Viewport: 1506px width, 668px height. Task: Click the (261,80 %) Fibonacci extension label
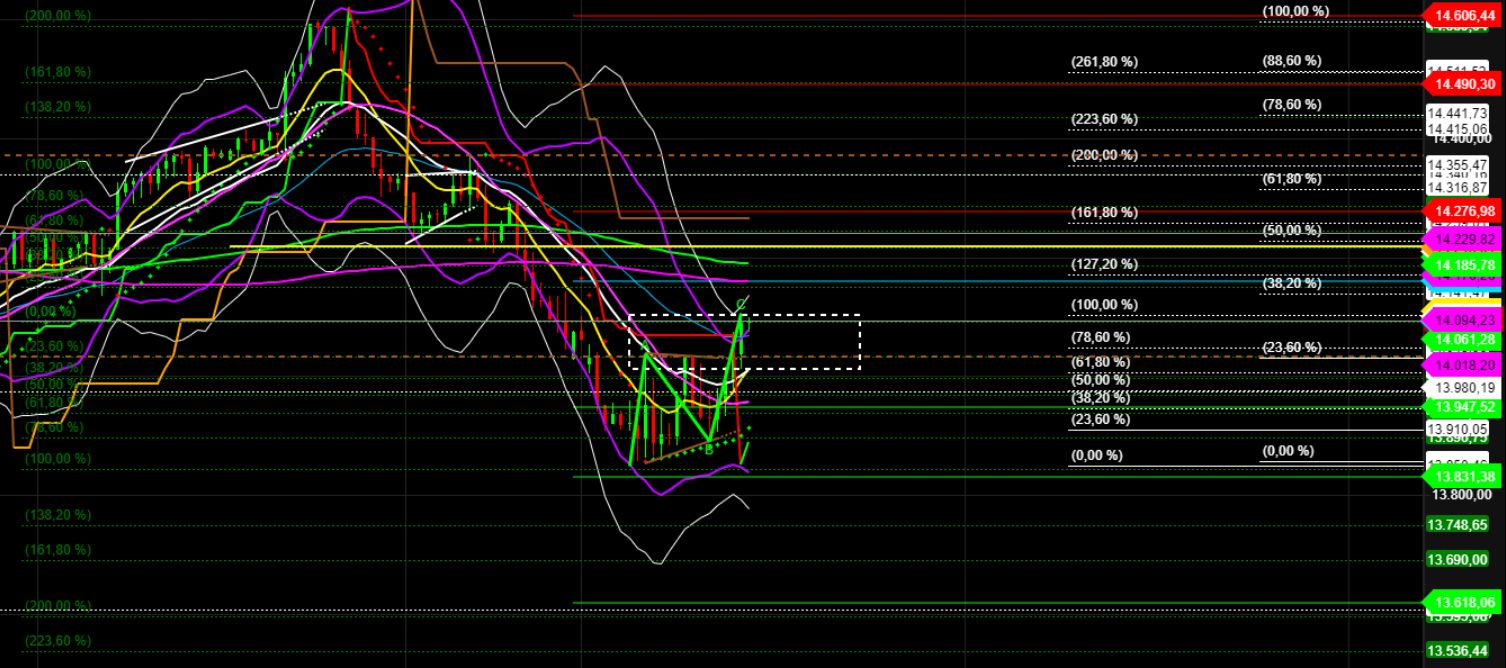pyautogui.click(x=1104, y=61)
